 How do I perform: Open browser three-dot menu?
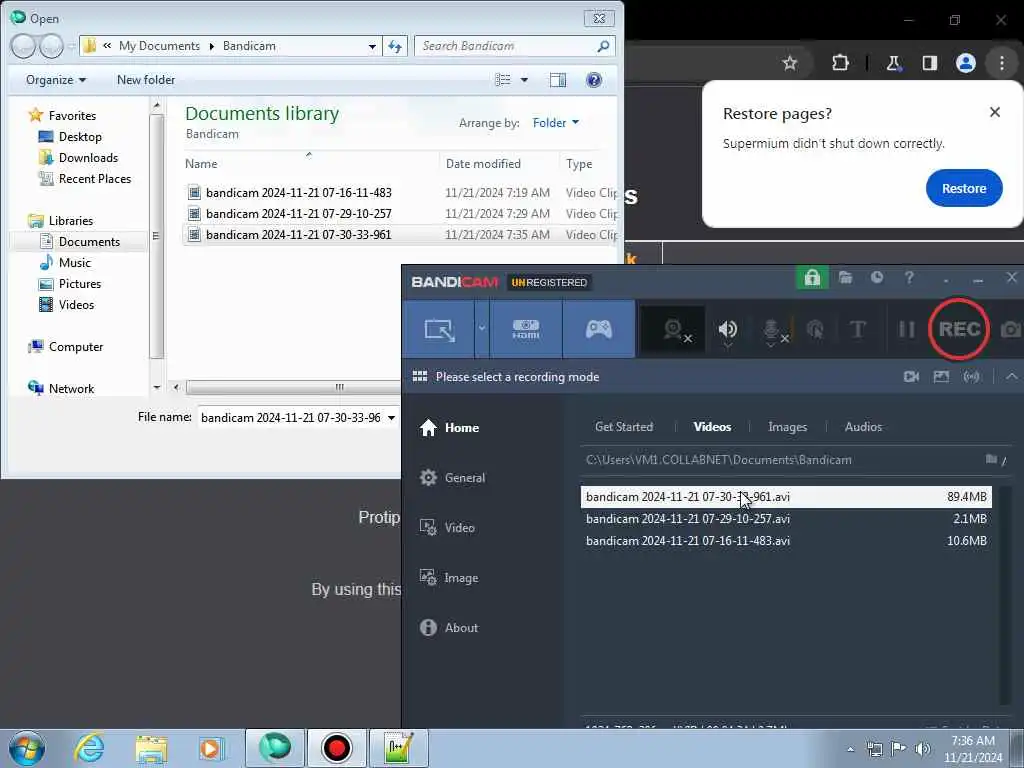(x=1001, y=63)
